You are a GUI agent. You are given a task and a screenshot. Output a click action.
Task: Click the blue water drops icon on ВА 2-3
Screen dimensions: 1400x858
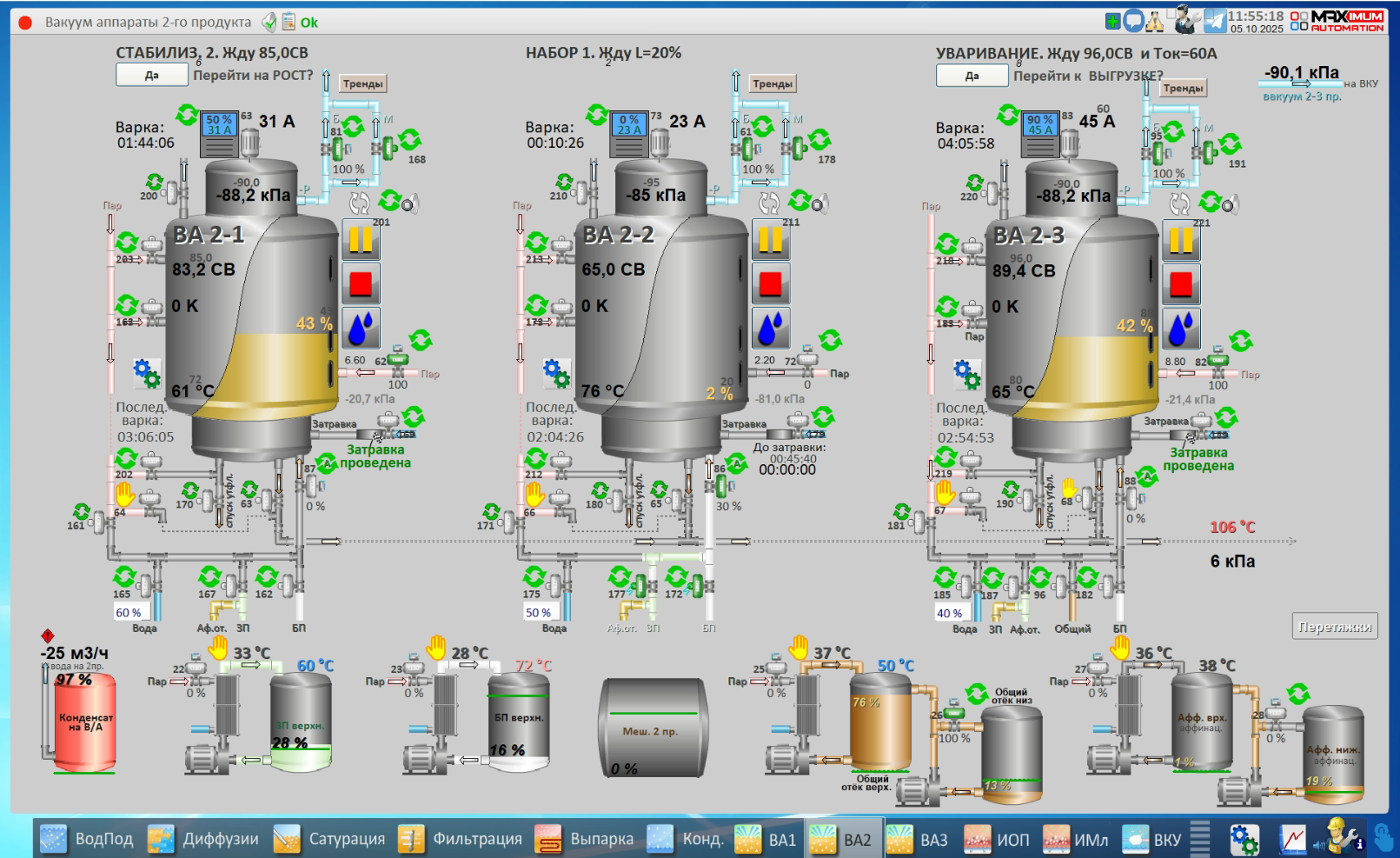pos(1181,329)
